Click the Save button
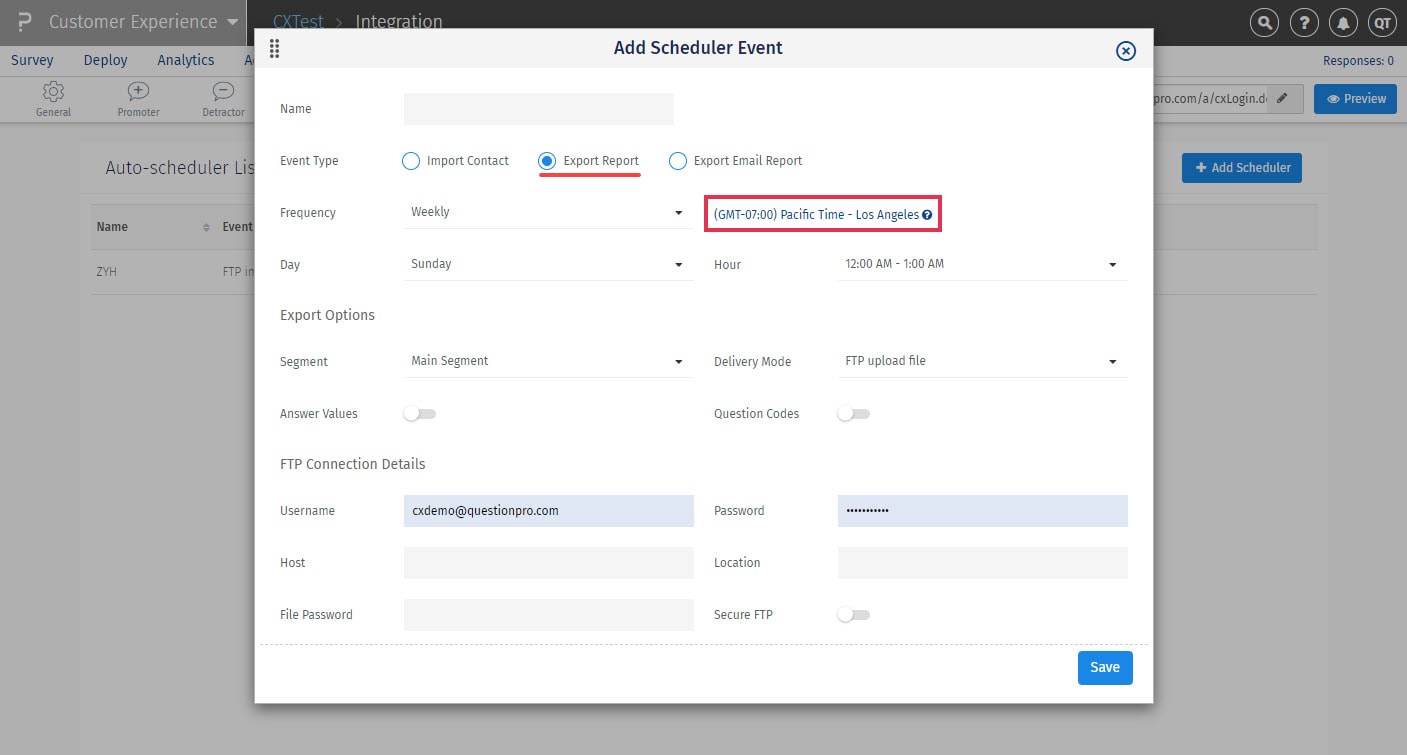The width and height of the screenshot is (1407, 755). coord(1105,668)
